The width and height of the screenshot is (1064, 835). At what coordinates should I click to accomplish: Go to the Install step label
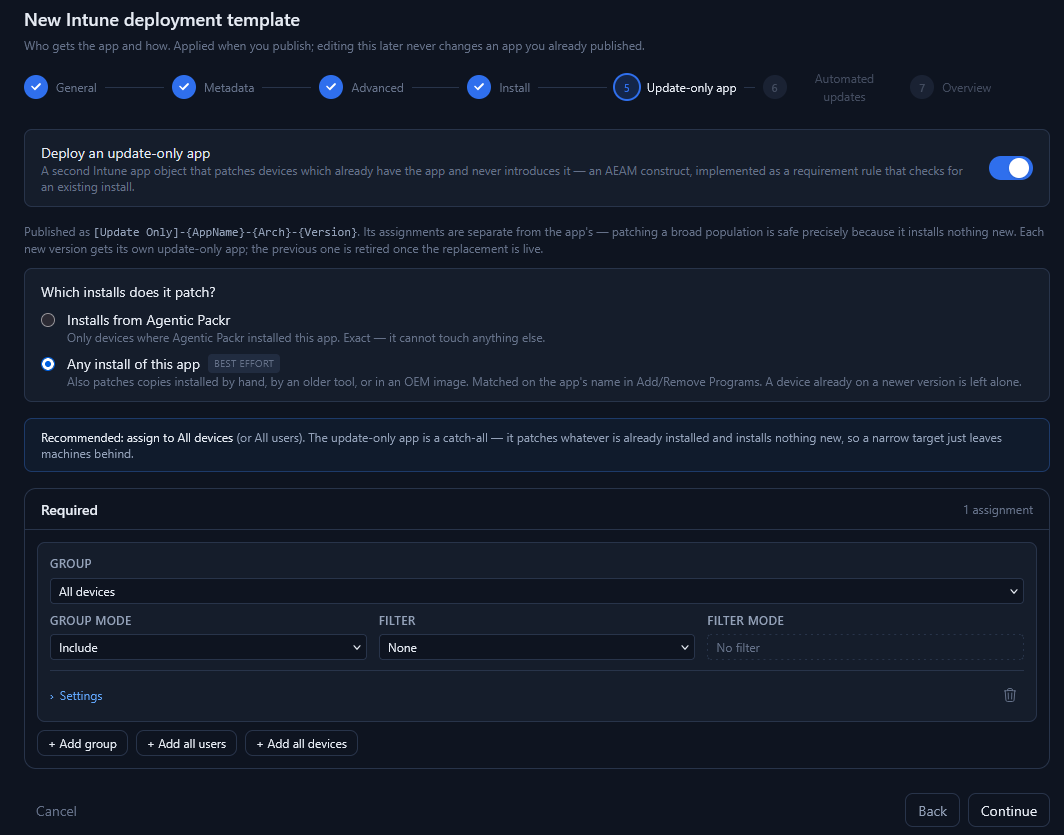tap(514, 88)
